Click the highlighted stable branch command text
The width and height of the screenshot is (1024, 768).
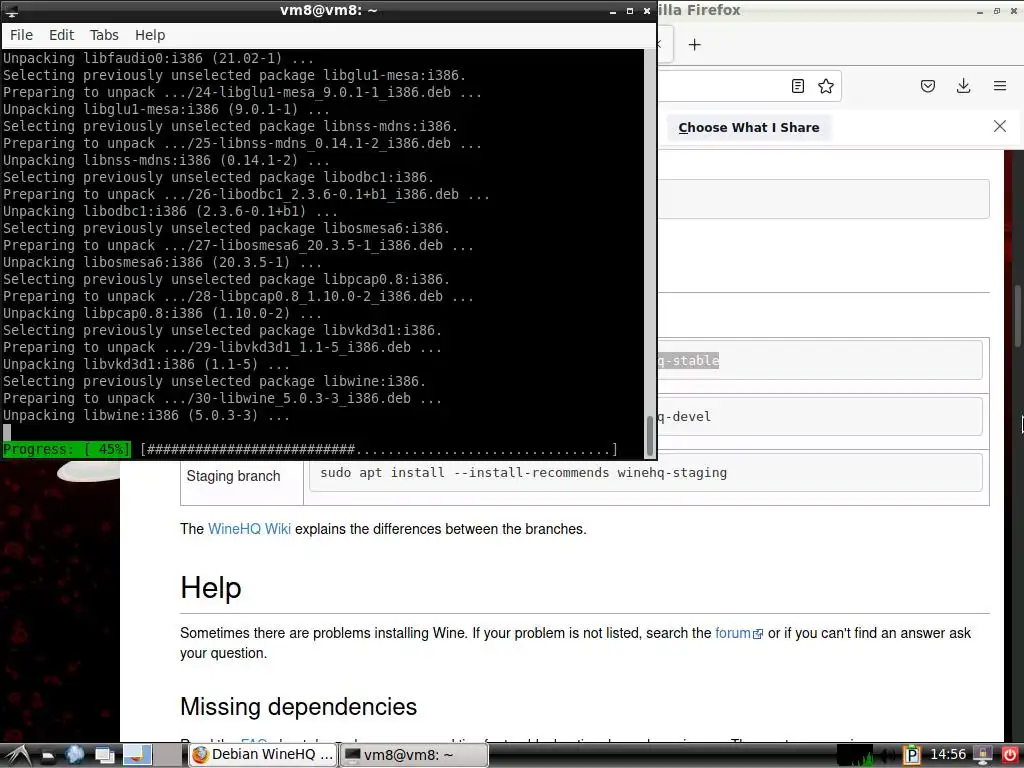689,360
